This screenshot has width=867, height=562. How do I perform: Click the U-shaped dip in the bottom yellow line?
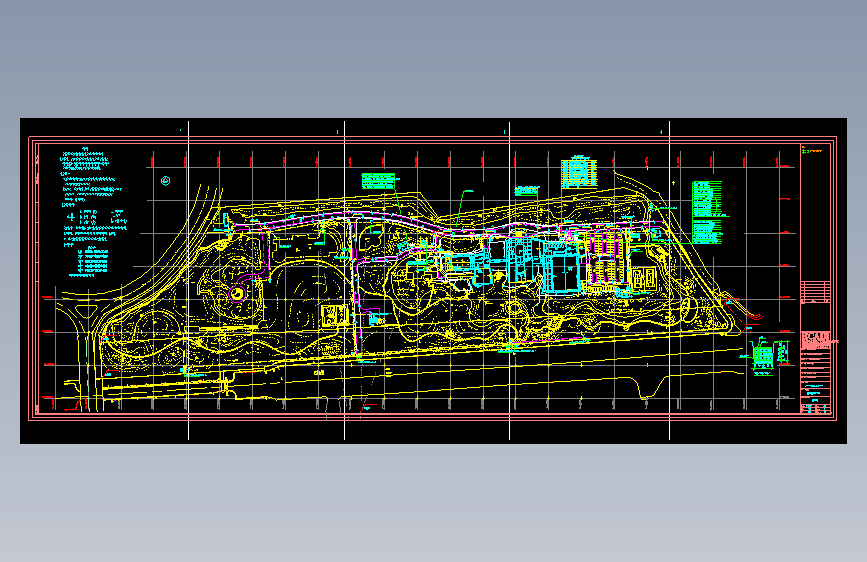coord(646,388)
